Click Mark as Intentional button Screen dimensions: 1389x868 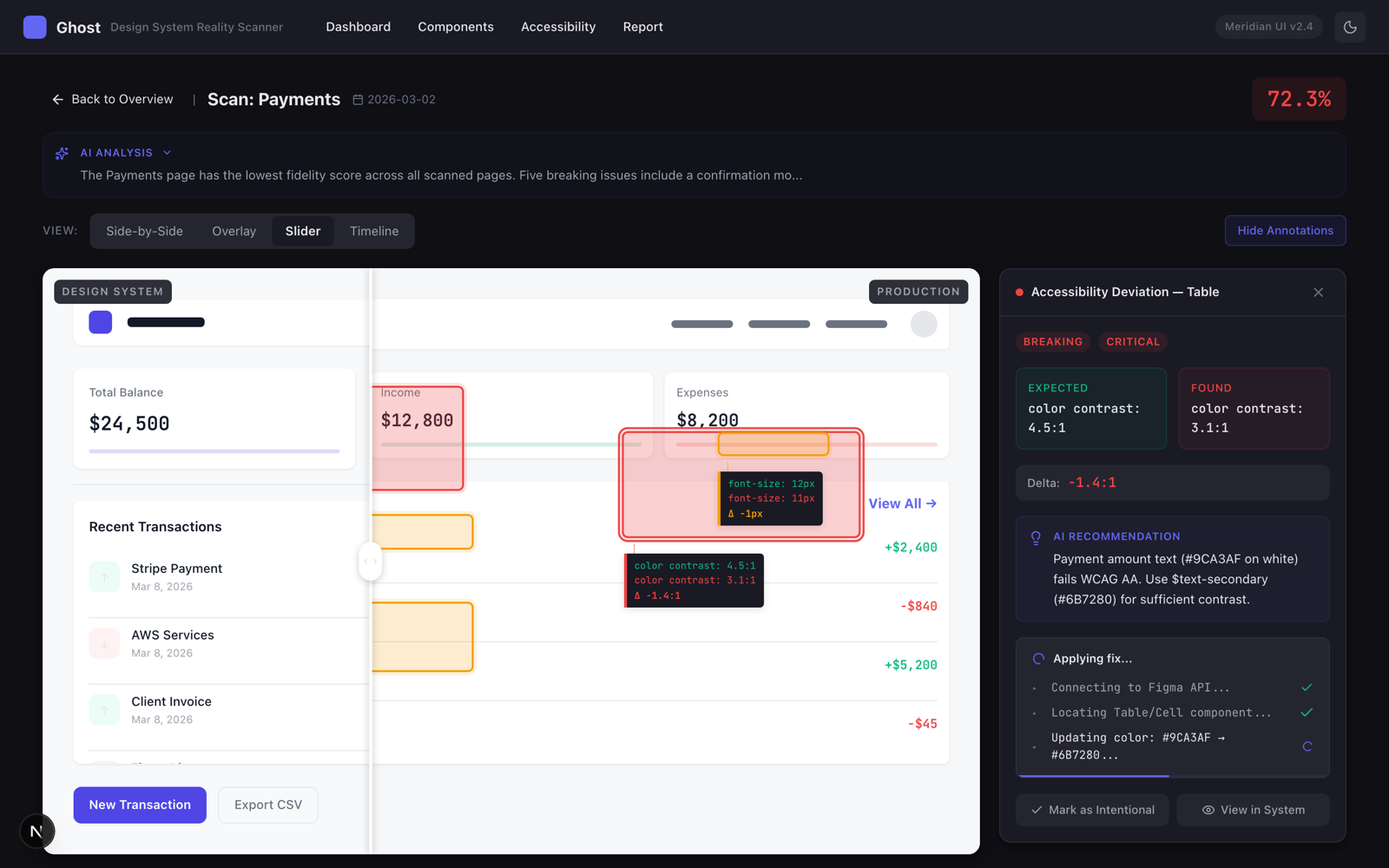click(1092, 810)
